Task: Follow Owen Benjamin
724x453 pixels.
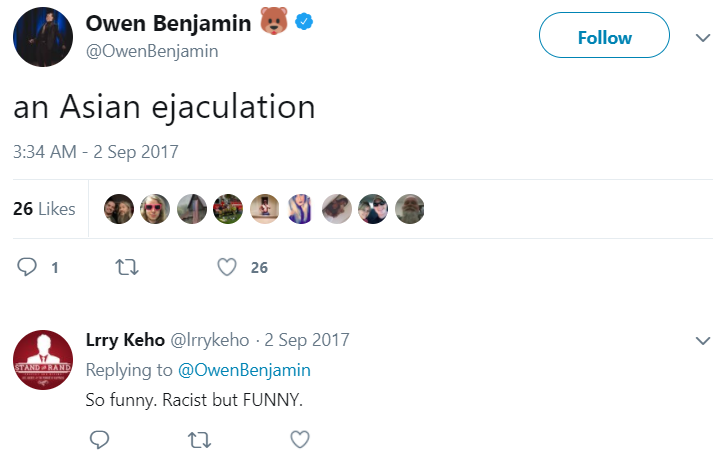Action: tap(604, 36)
